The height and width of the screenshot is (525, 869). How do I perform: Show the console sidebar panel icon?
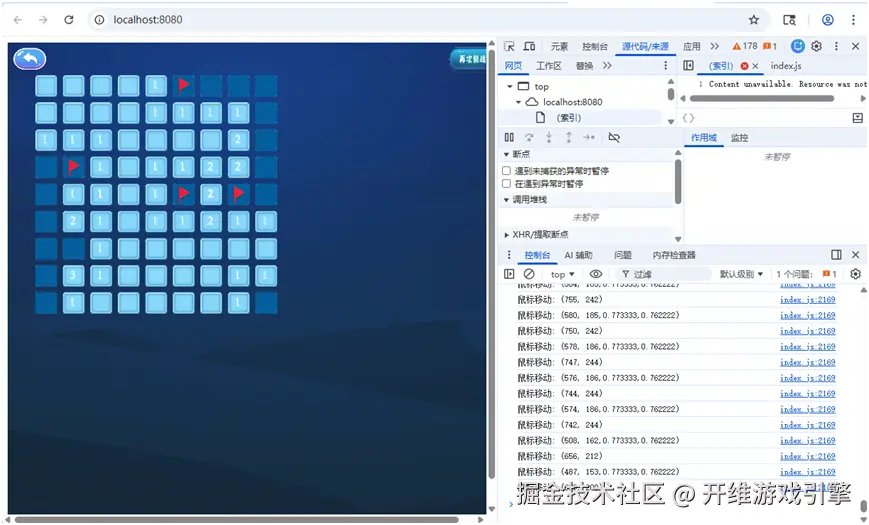pos(509,274)
